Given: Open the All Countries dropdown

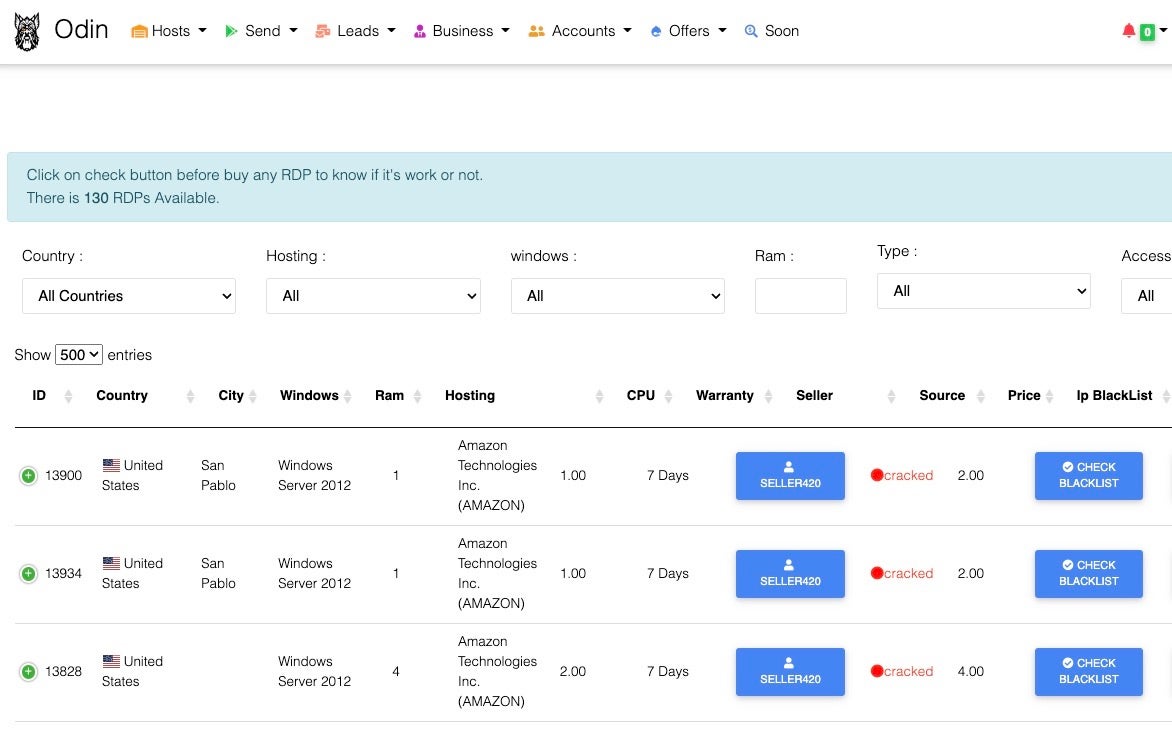Looking at the screenshot, I should coord(129,296).
